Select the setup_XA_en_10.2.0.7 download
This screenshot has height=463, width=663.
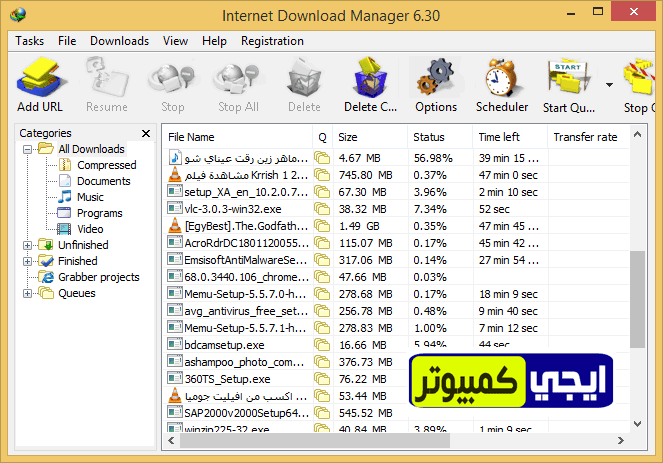(x=396, y=192)
